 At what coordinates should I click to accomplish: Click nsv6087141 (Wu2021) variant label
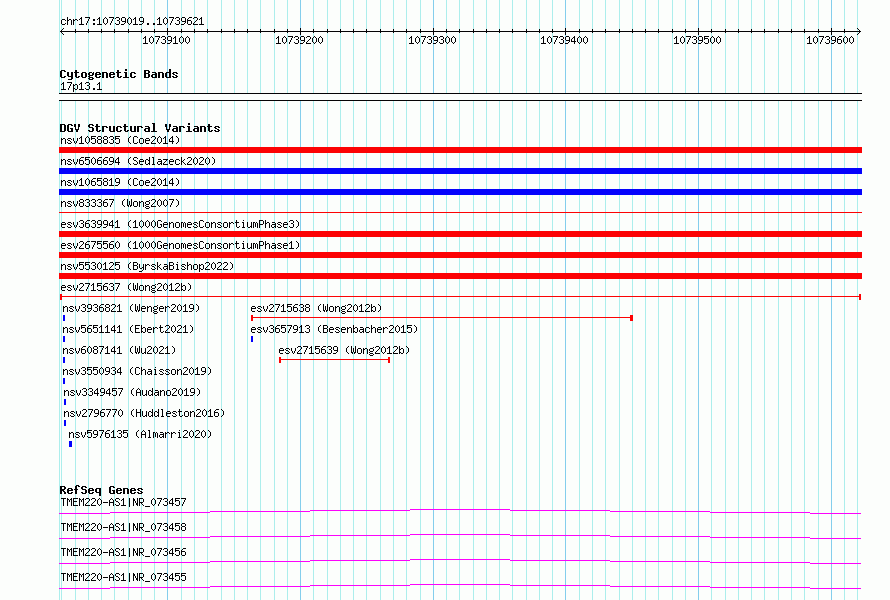coord(119,350)
